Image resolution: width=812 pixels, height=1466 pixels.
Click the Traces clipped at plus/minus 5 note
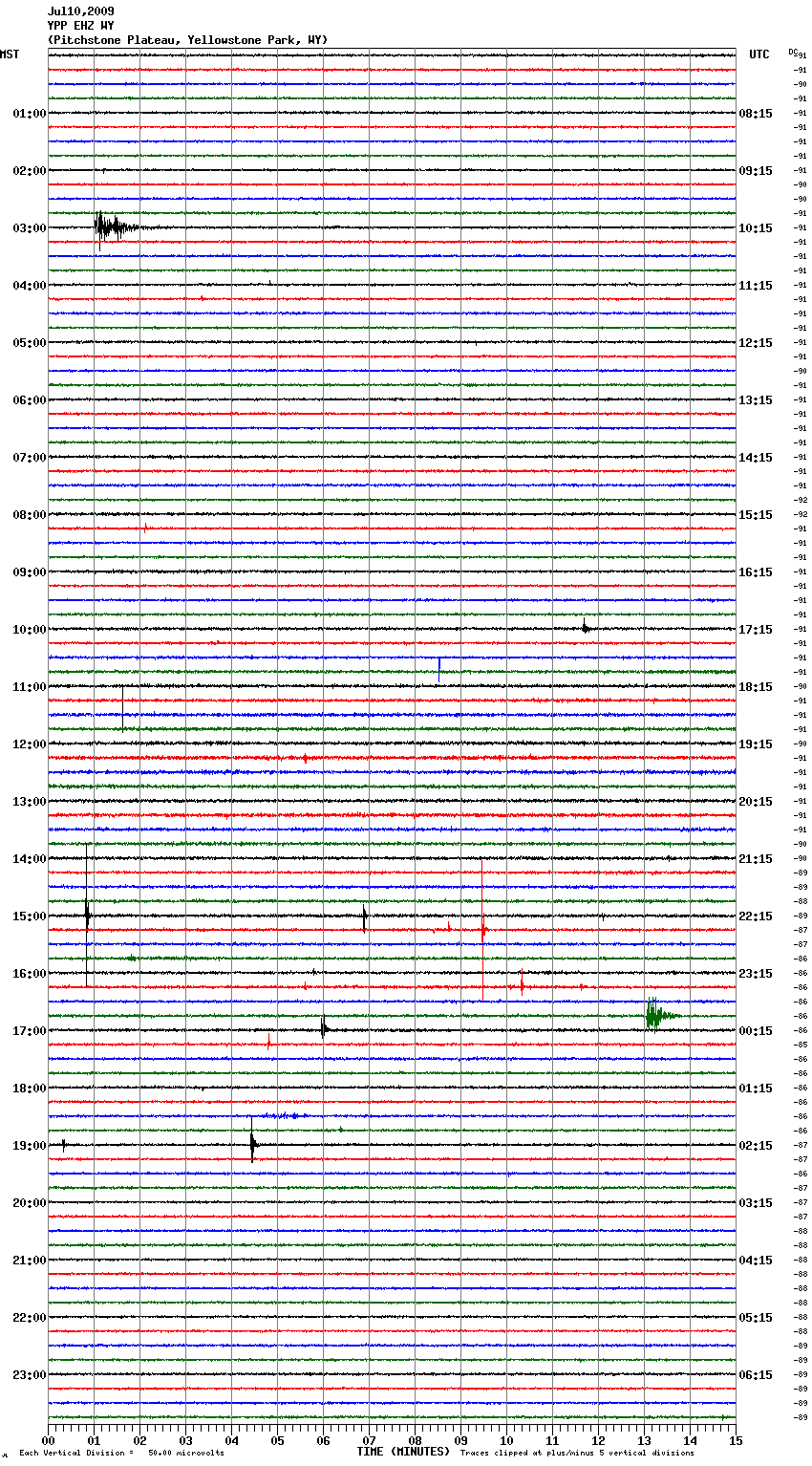coord(577,1453)
